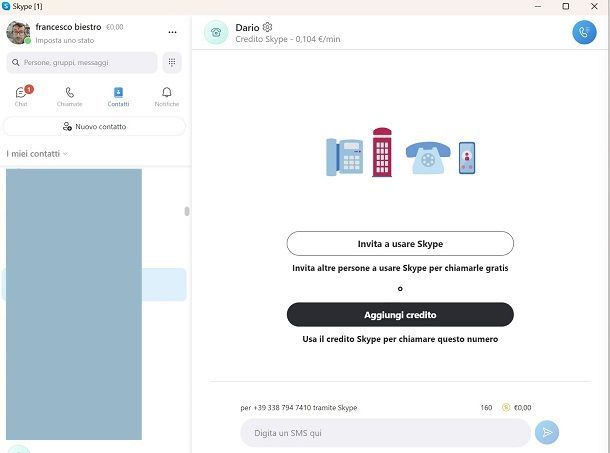This screenshot has height=453, width=610.
Task: Open francesco biestro profile avatar
Action: (18, 33)
